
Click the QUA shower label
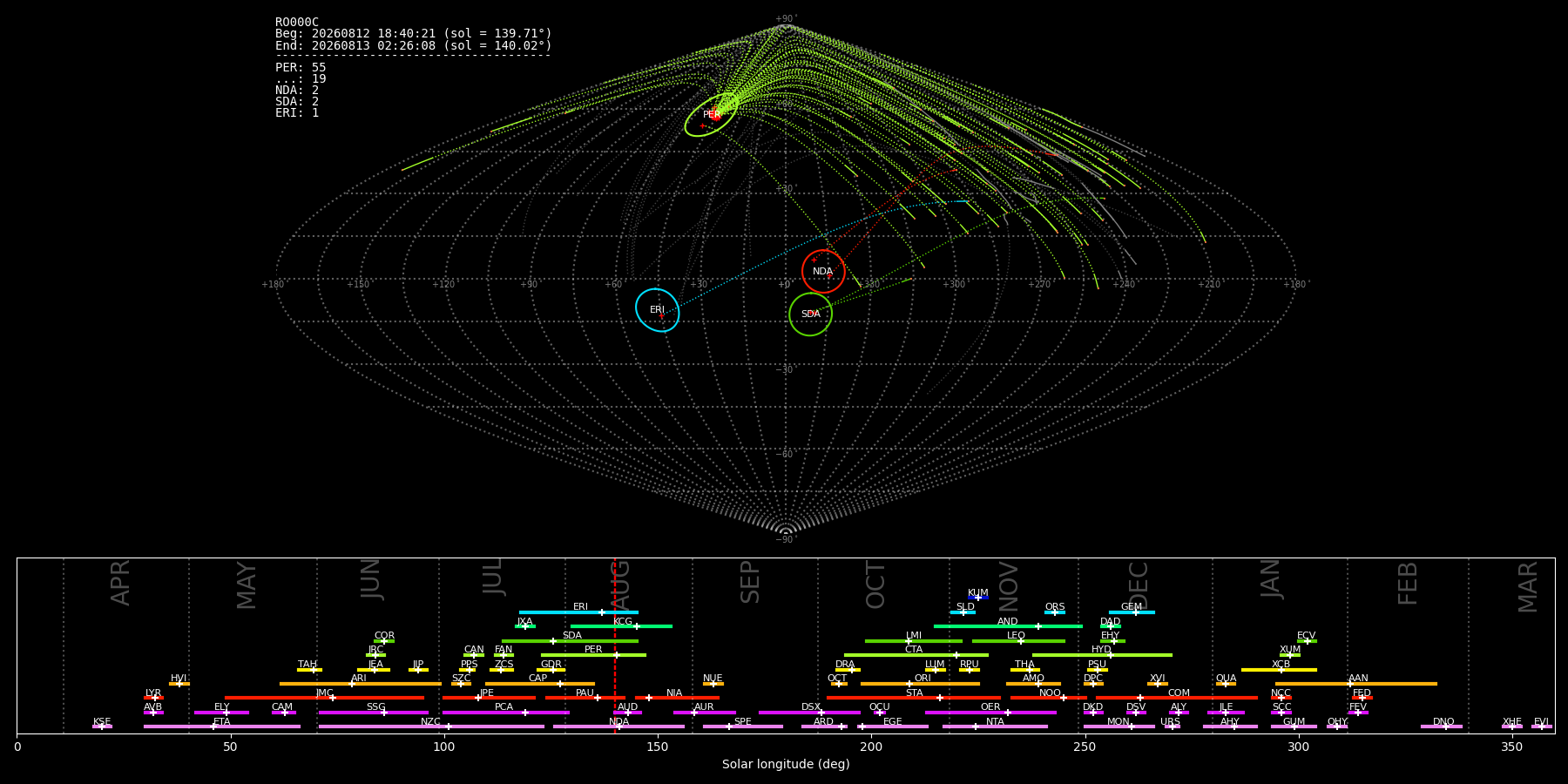point(1226,679)
